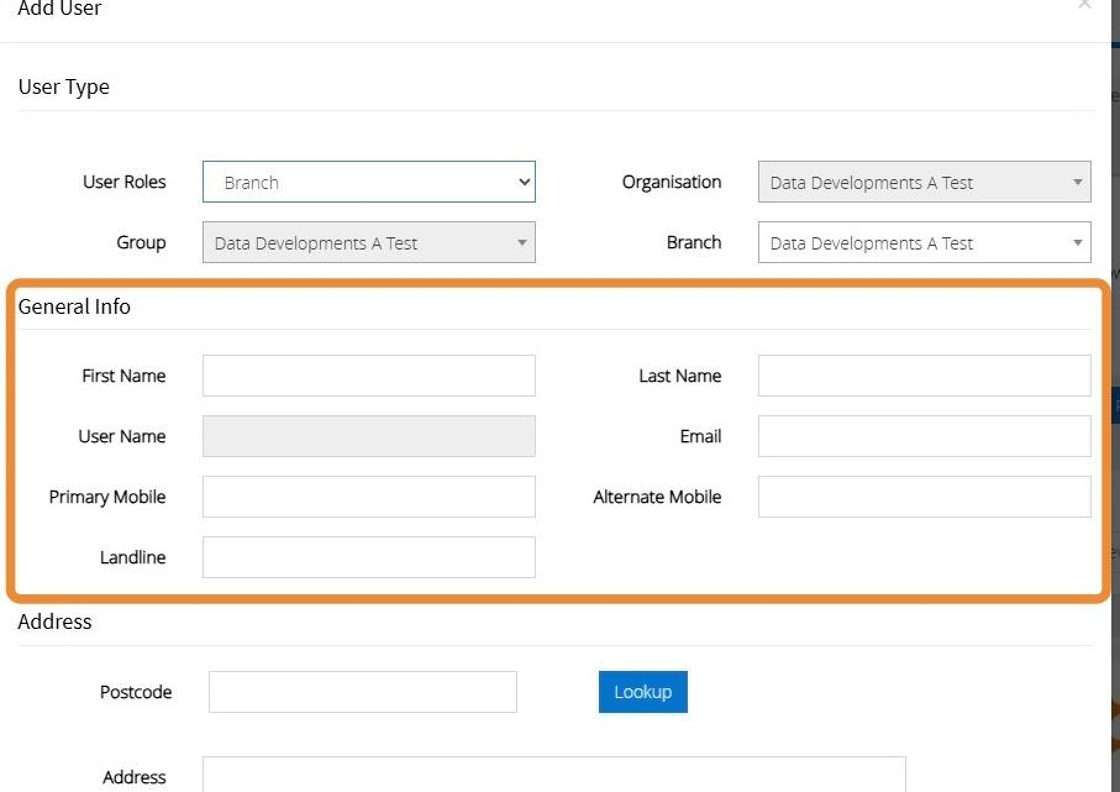The image size is (1120, 792).
Task: Click the General Info section heading
Action: click(74, 307)
